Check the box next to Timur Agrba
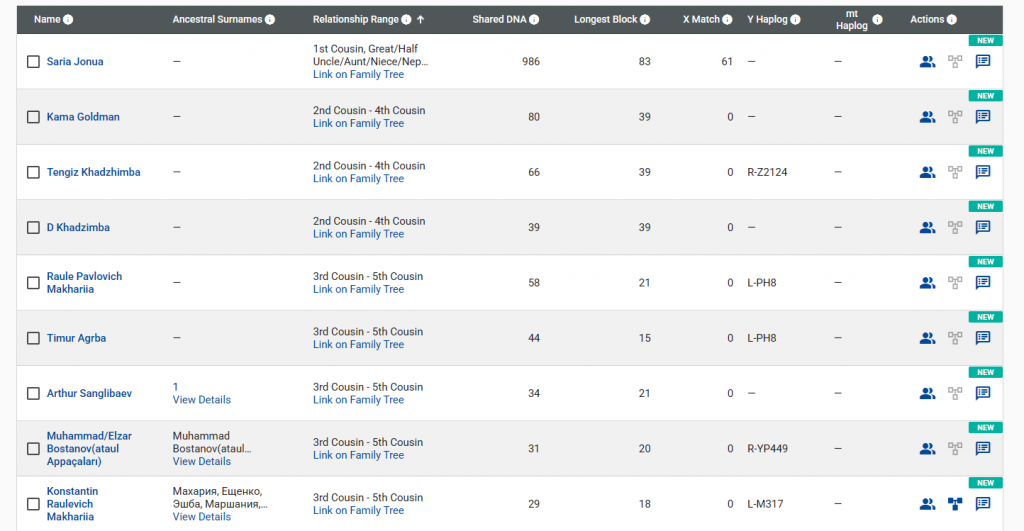The image size is (1024, 531). tap(33, 338)
